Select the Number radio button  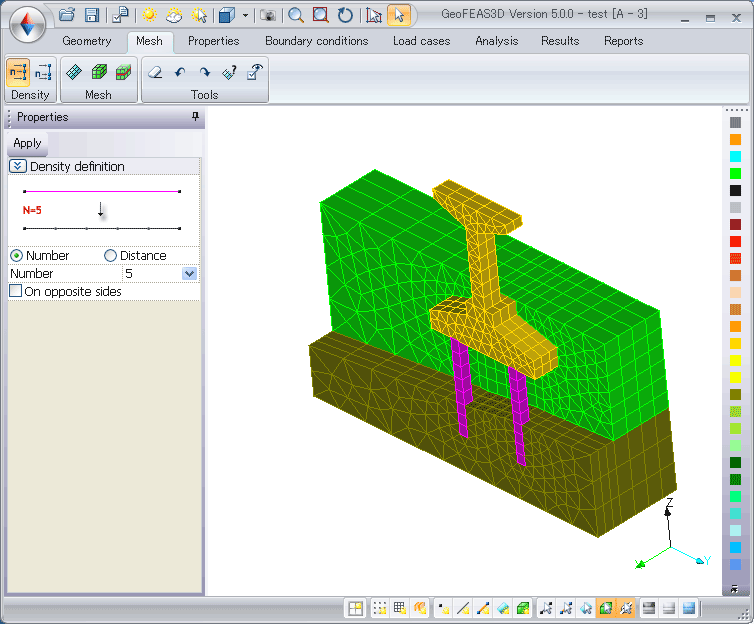pos(16,255)
